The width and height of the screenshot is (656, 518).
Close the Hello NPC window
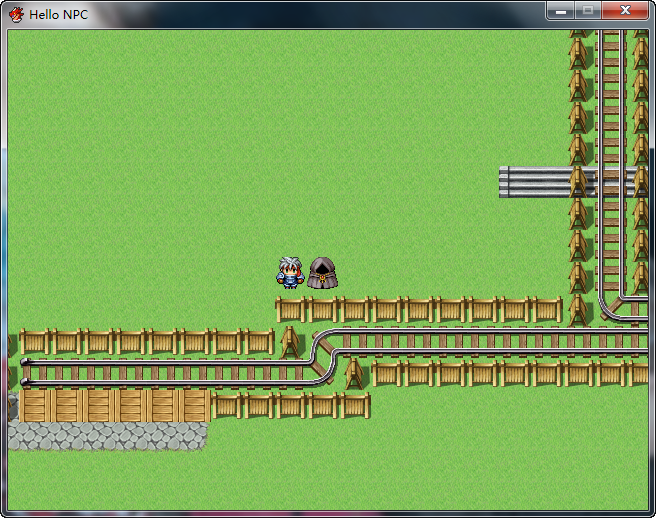[625, 10]
